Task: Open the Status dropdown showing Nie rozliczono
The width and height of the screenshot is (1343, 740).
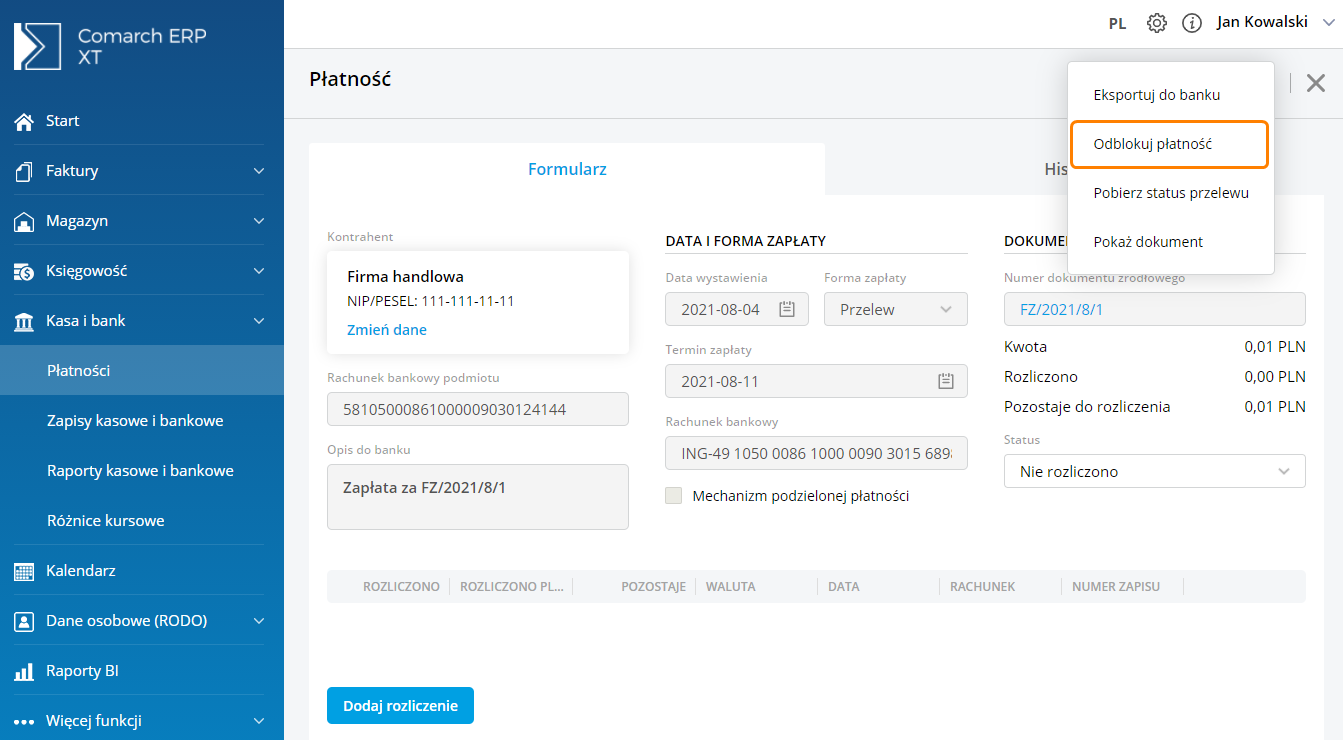Action: point(1154,471)
